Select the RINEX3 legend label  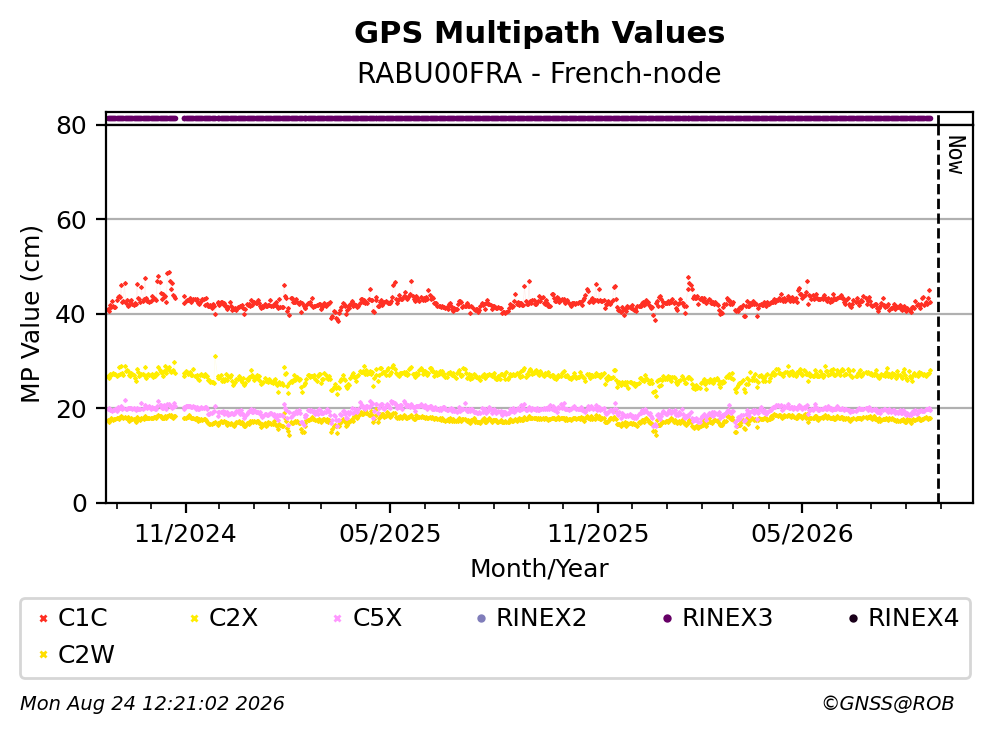[727, 618]
